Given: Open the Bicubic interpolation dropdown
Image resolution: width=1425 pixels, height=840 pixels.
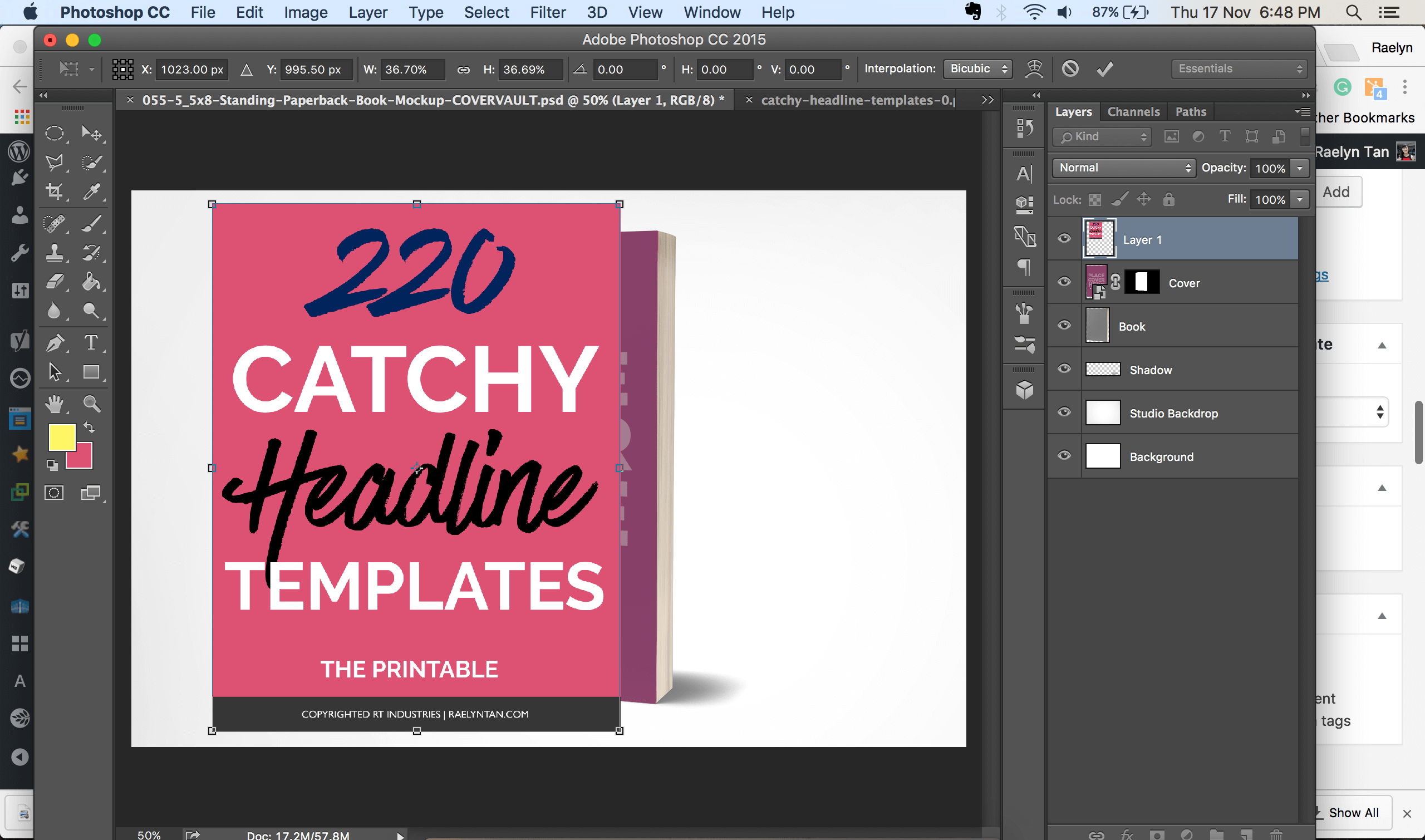Looking at the screenshot, I should pos(977,68).
